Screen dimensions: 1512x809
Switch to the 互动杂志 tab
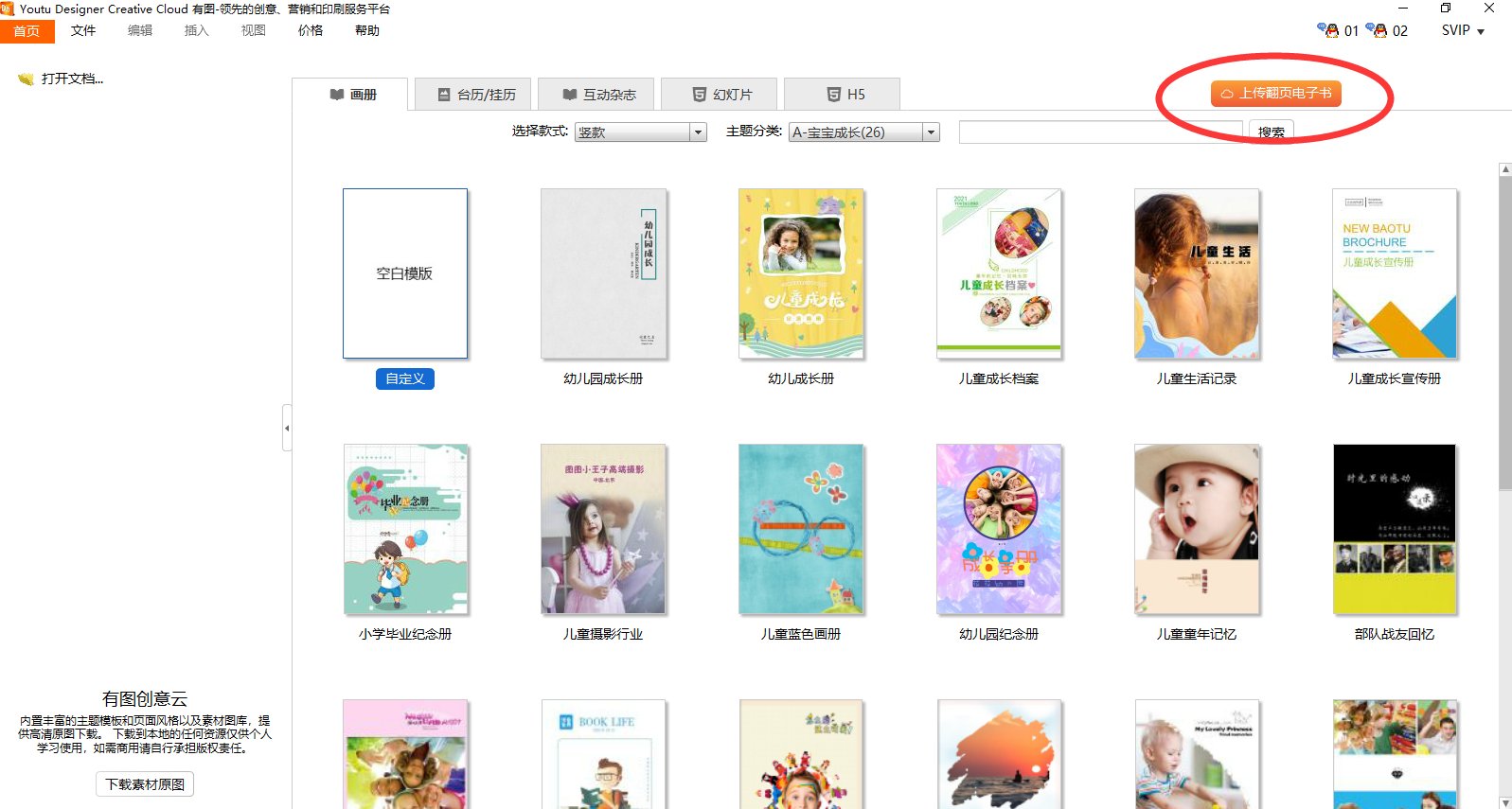[598, 95]
